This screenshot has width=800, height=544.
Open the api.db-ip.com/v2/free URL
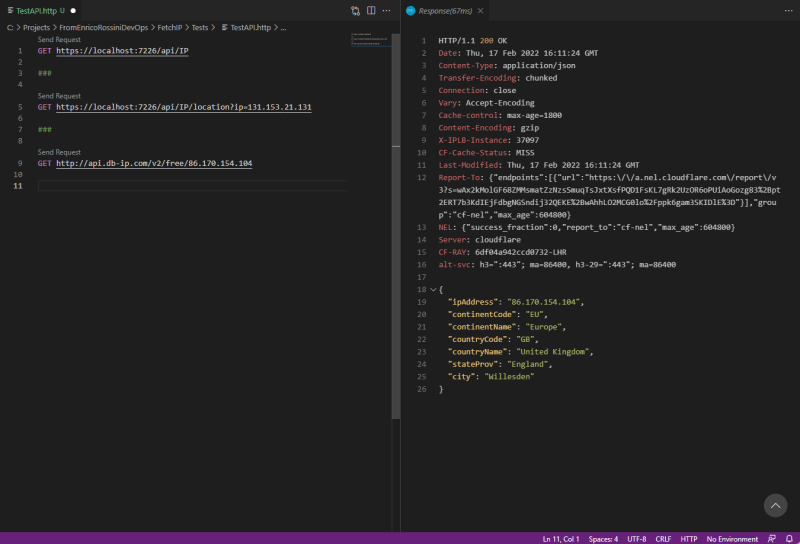click(154, 163)
